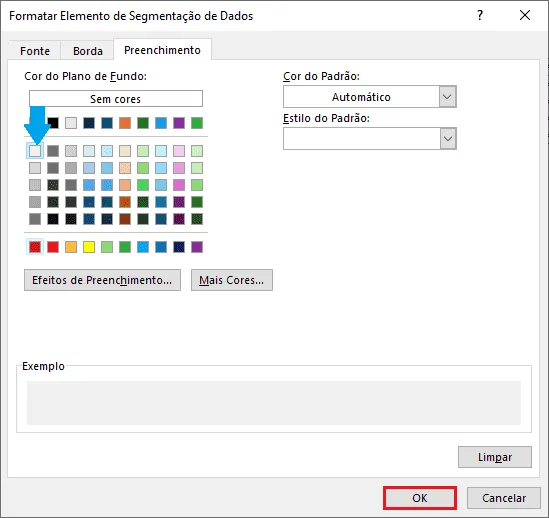549x518 pixels.
Task: Click the Mais Cores button
Action: click(232, 280)
